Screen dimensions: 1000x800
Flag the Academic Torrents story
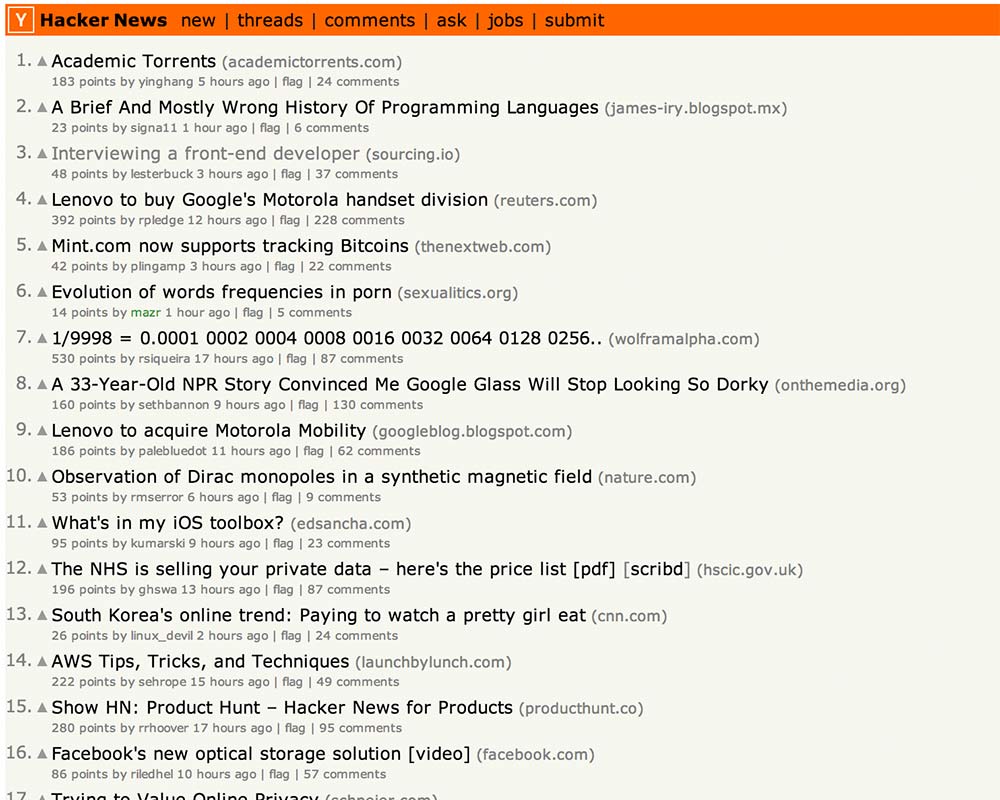pyautogui.click(x=292, y=82)
